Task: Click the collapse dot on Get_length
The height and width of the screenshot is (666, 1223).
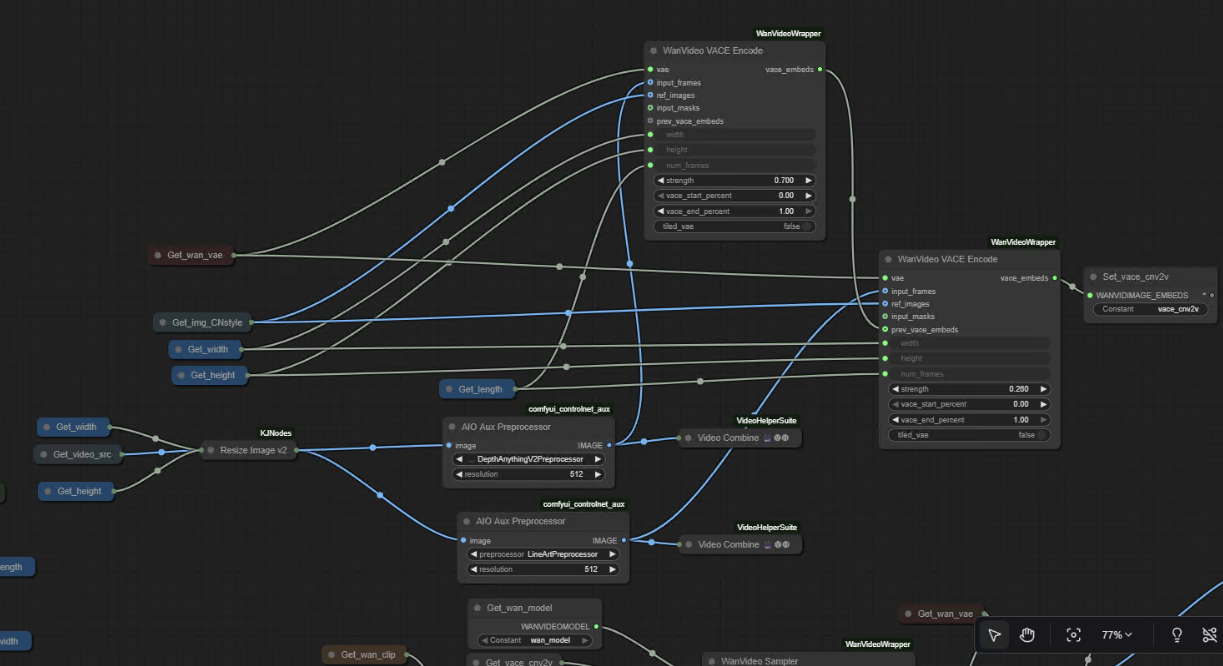Action: [x=449, y=388]
